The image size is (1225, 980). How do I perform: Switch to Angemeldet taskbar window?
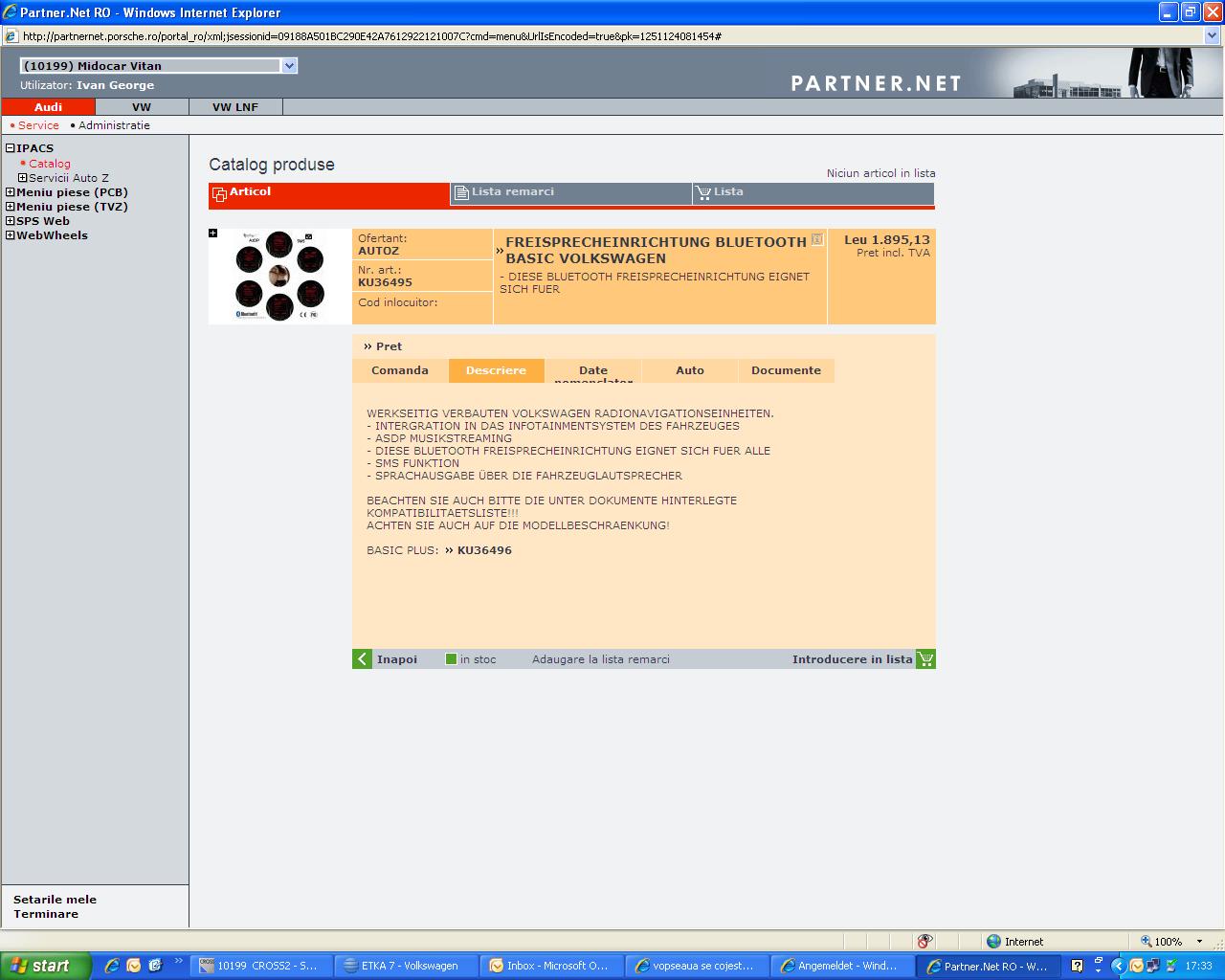pos(843,966)
